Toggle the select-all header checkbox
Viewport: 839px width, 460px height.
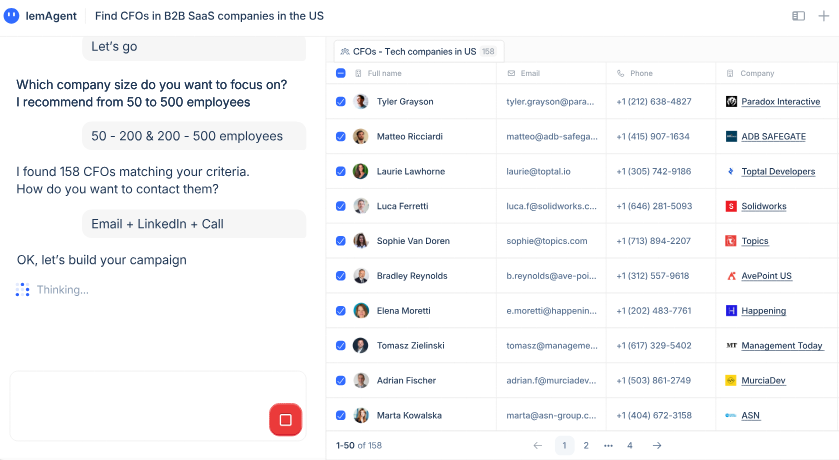(341, 73)
